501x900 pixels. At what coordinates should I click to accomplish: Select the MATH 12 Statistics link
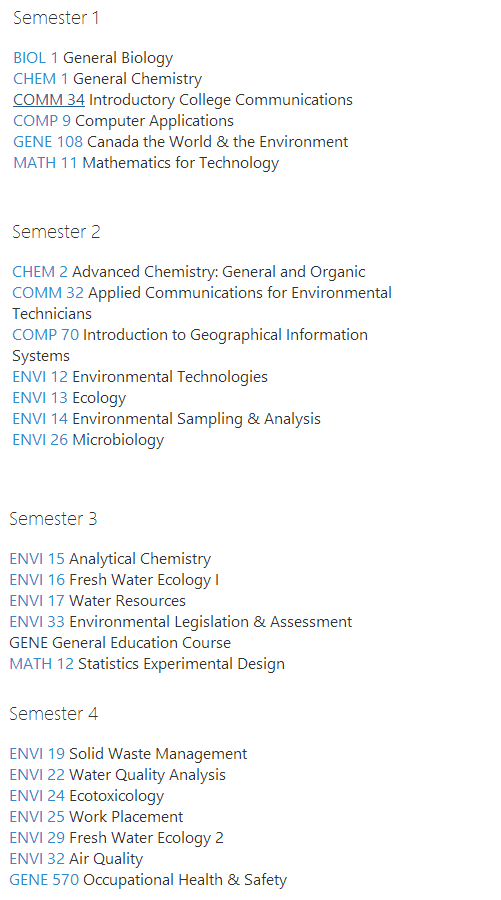point(41,664)
